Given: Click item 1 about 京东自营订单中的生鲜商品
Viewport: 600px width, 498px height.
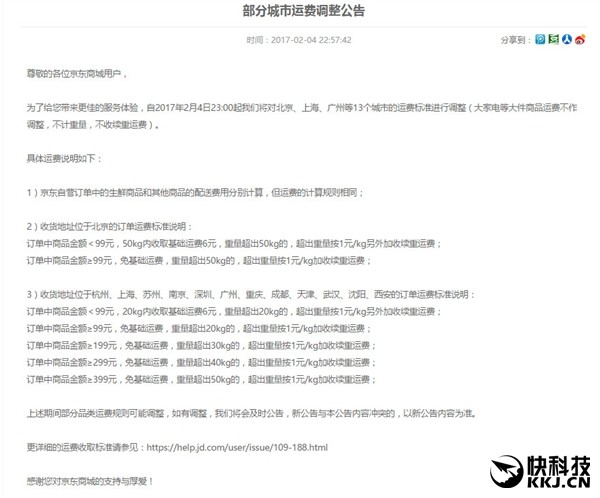Looking at the screenshot, I should tap(195, 192).
